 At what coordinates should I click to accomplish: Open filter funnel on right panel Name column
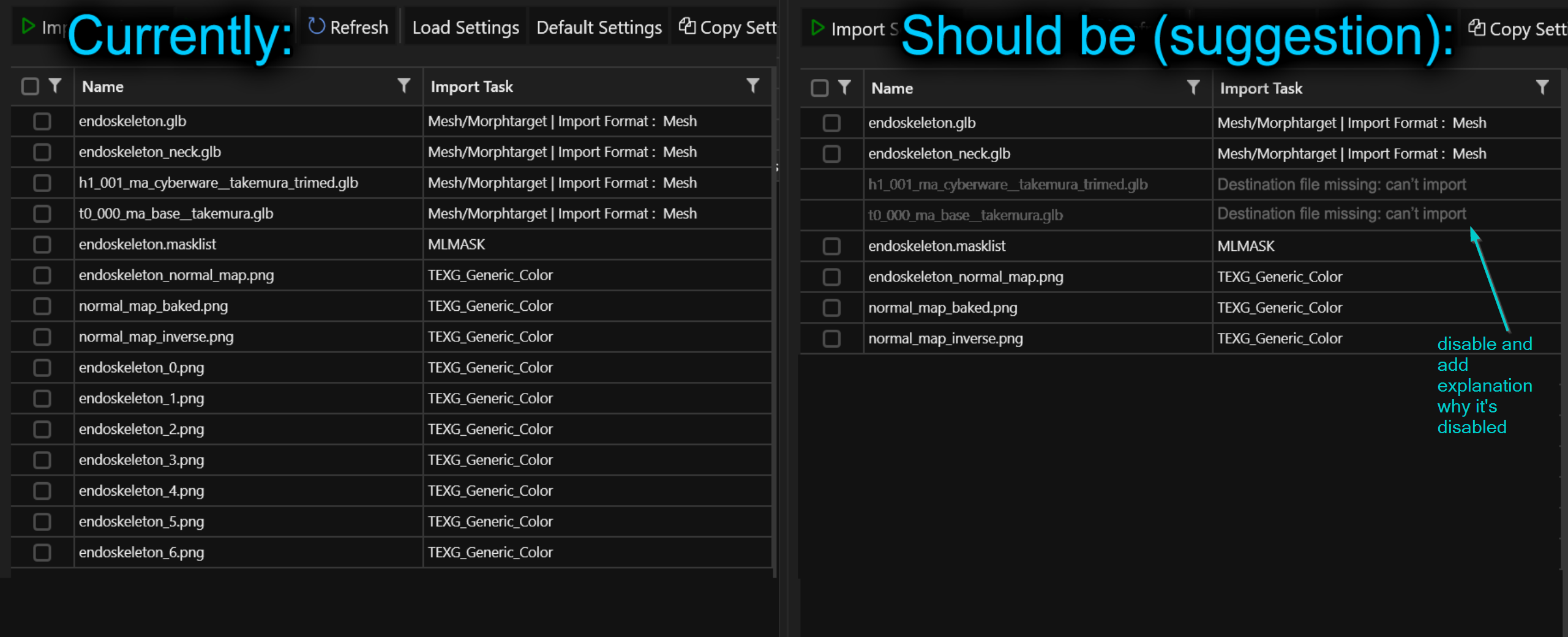point(1193,88)
